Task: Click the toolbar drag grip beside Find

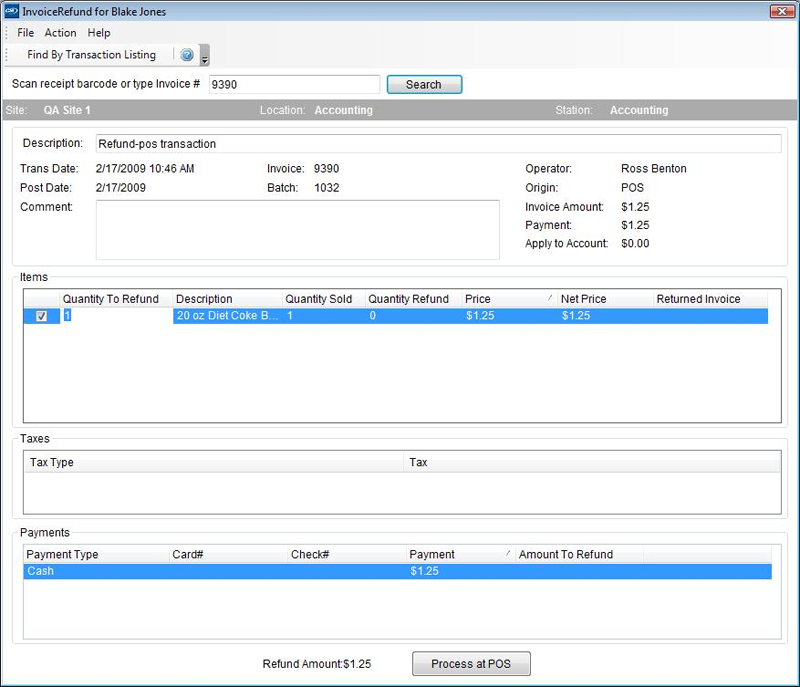Action: coord(7,55)
